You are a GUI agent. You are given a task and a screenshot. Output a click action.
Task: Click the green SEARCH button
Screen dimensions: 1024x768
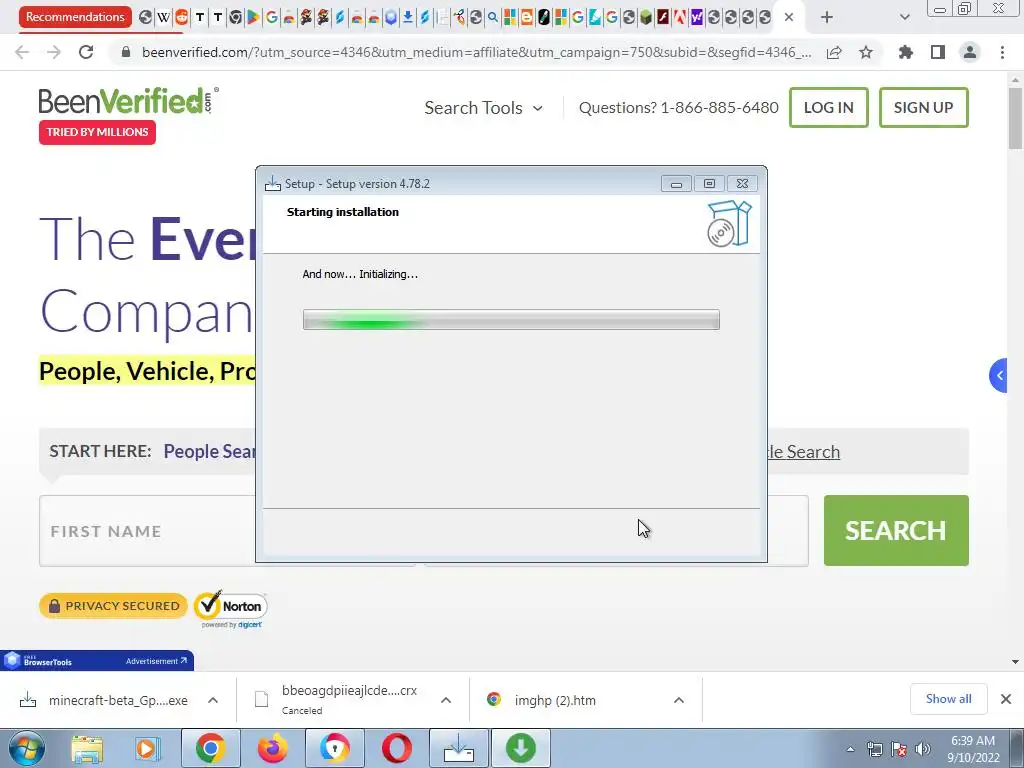point(896,530)
